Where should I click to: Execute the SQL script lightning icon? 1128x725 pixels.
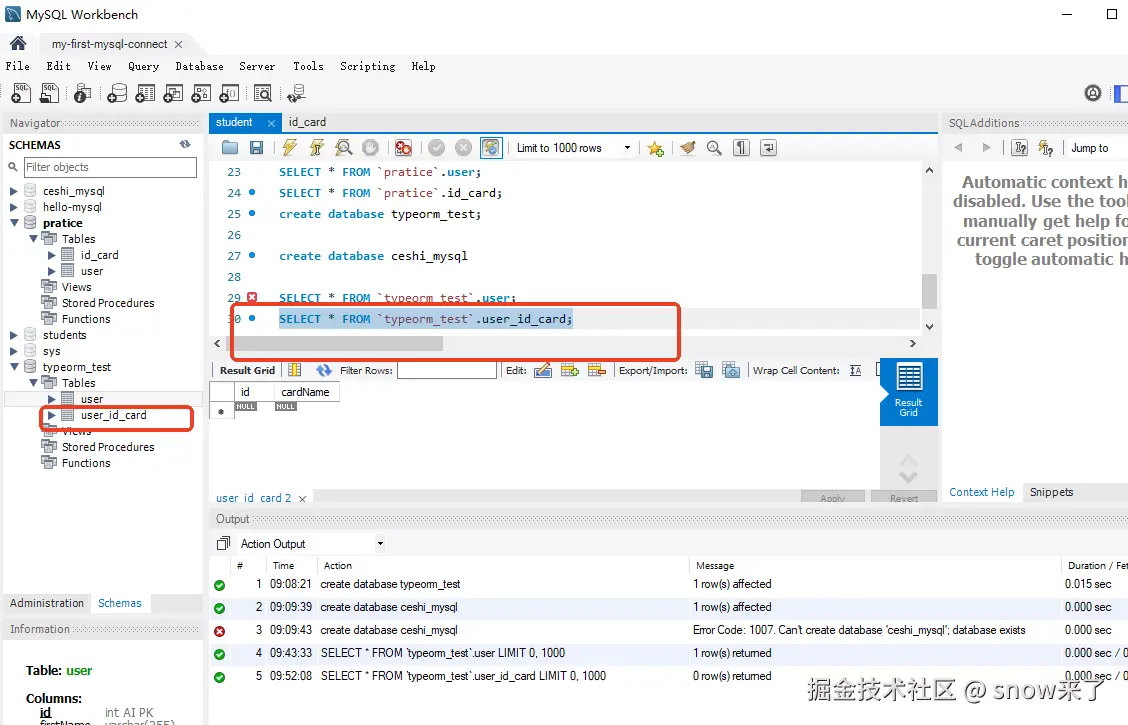coord(289,147)
